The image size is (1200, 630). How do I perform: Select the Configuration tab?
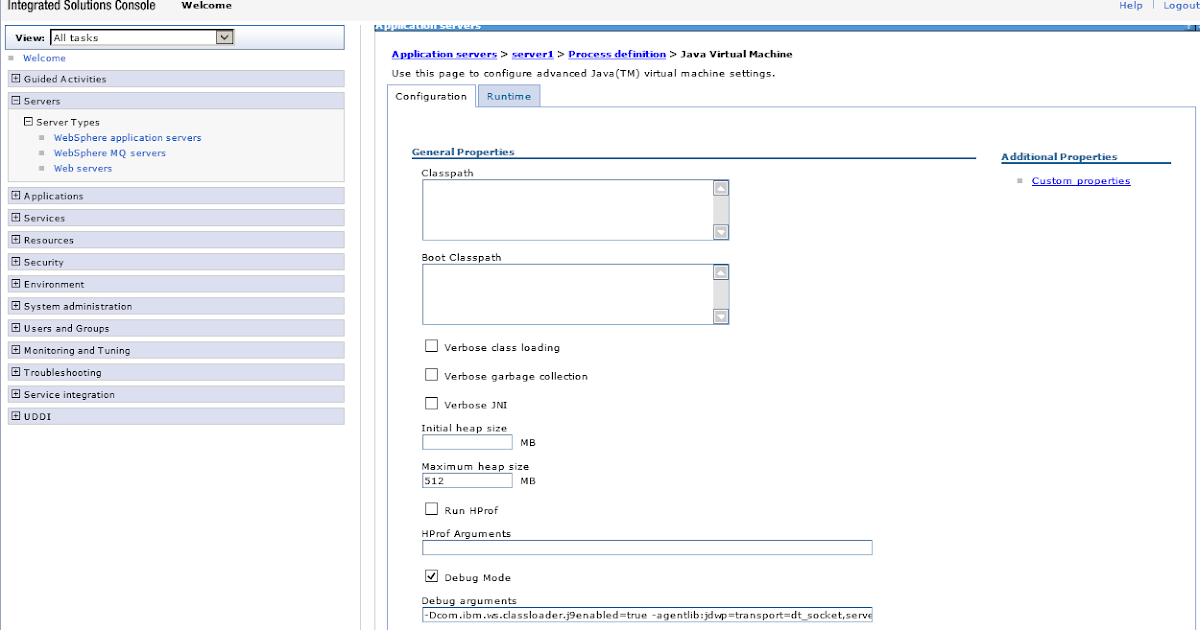[430, 97]
